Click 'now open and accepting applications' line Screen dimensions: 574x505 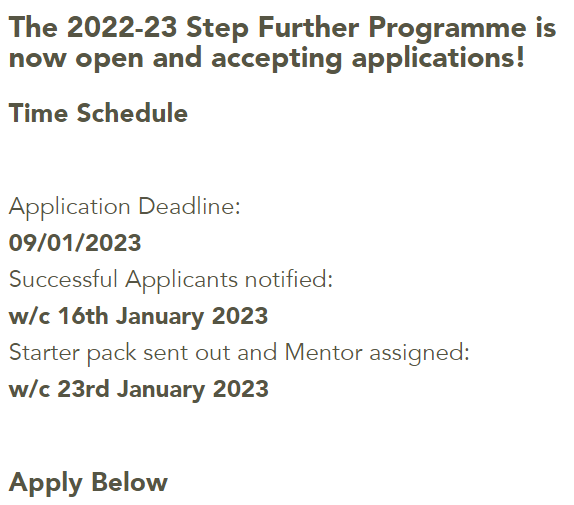266,59
